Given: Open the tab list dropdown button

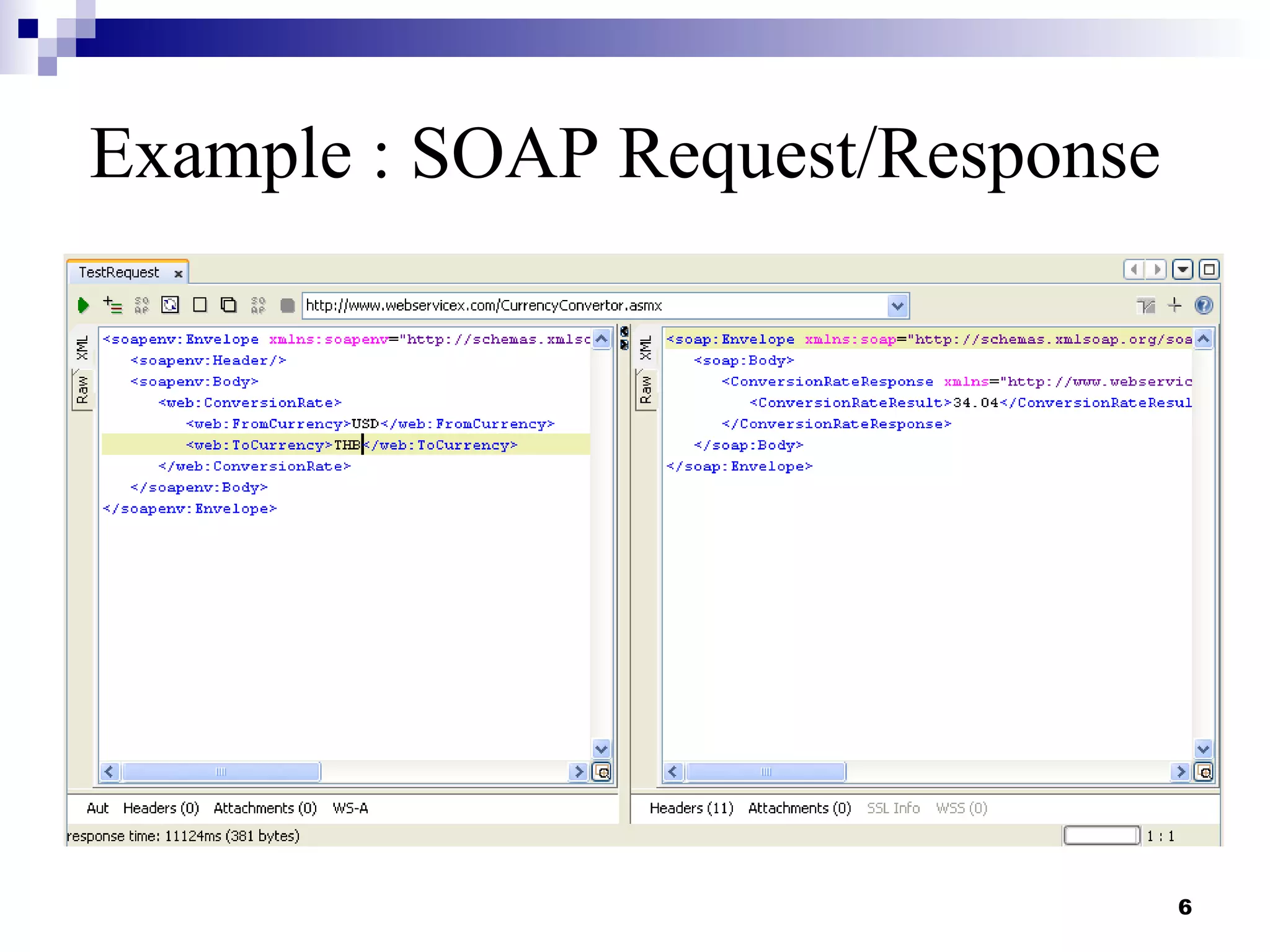Looking at the screenshot, I should pos(1183,270).
